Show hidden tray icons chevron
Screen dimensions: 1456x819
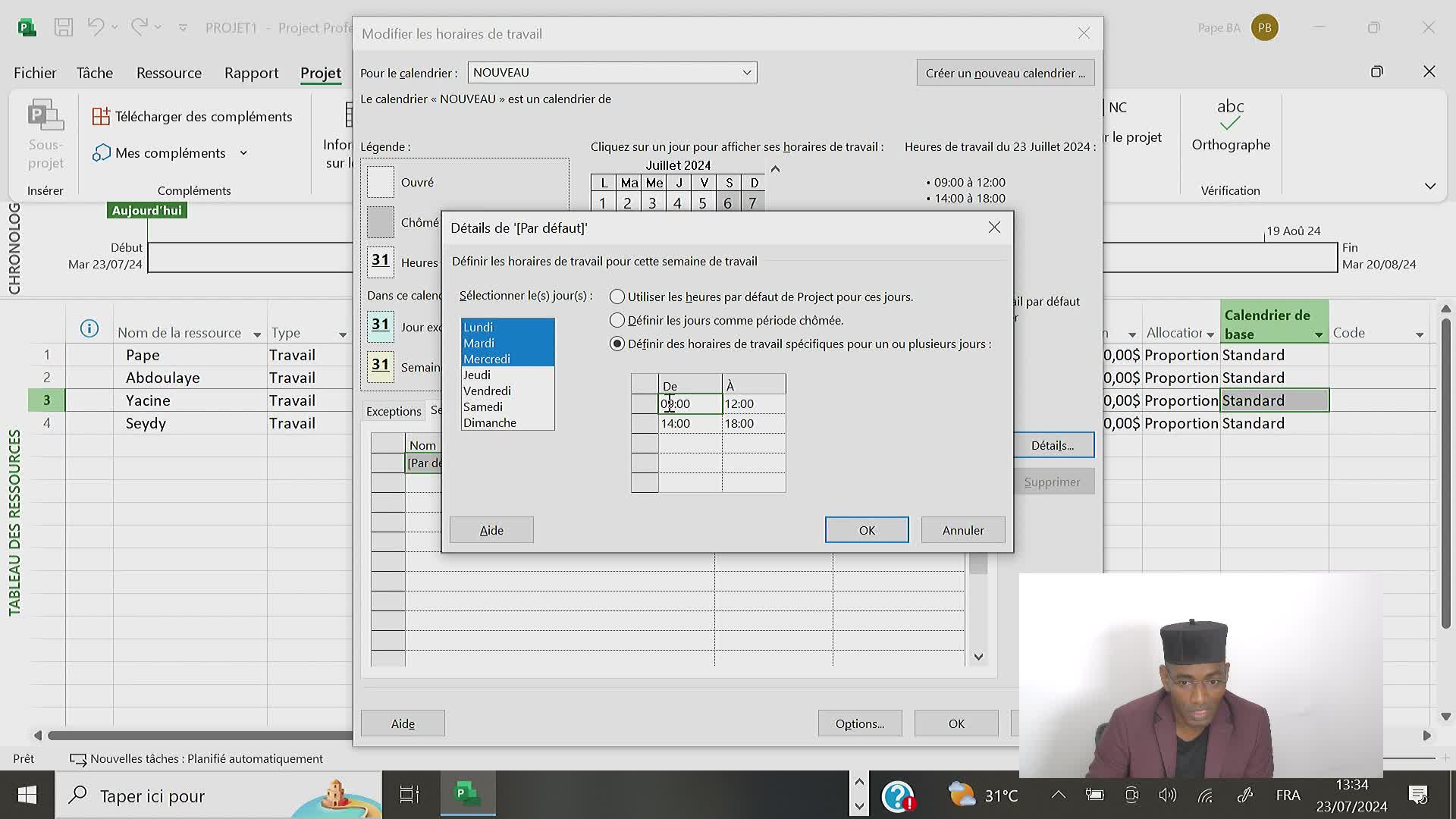tap(1059, 795)
